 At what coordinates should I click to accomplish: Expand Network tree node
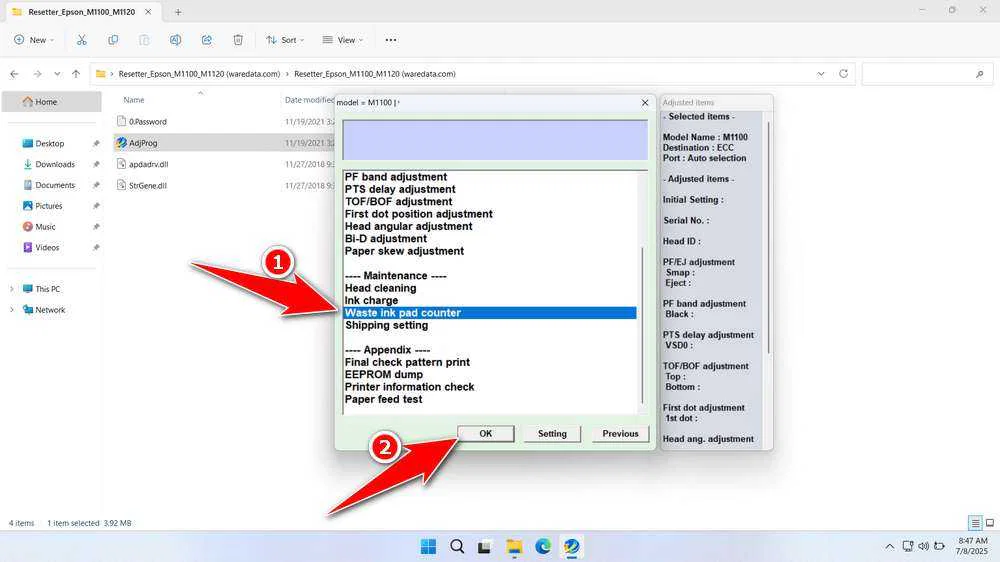(11, 310)
